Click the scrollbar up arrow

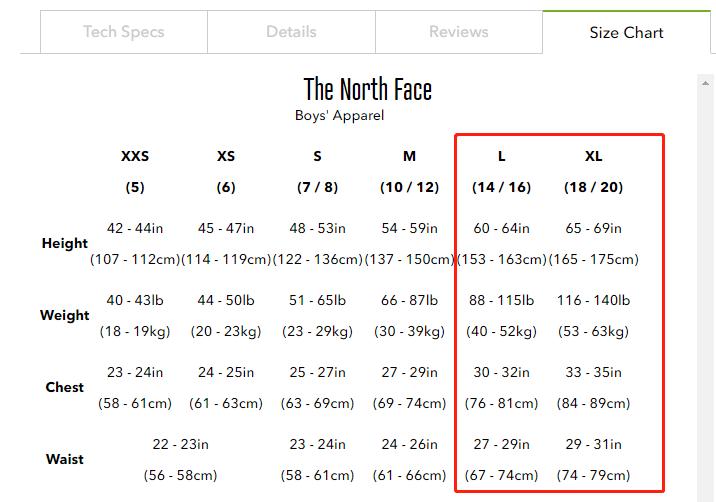point(705,83)
